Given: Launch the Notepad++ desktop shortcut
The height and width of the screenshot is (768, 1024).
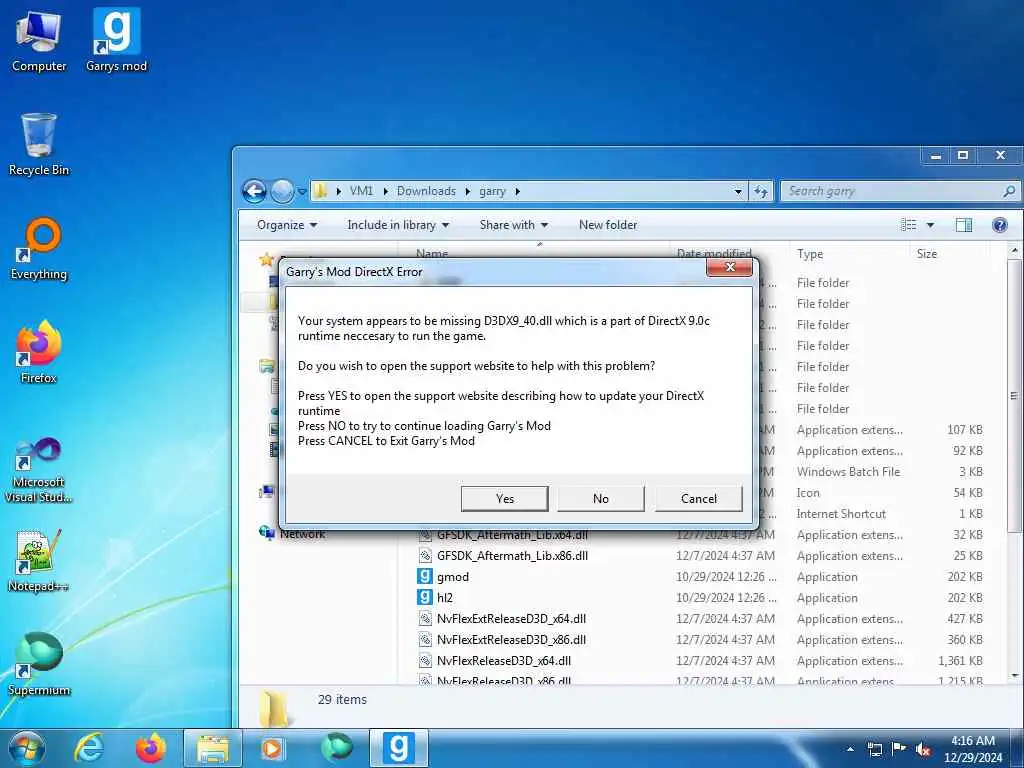Looking at the screenshot, I should (39, 562).
